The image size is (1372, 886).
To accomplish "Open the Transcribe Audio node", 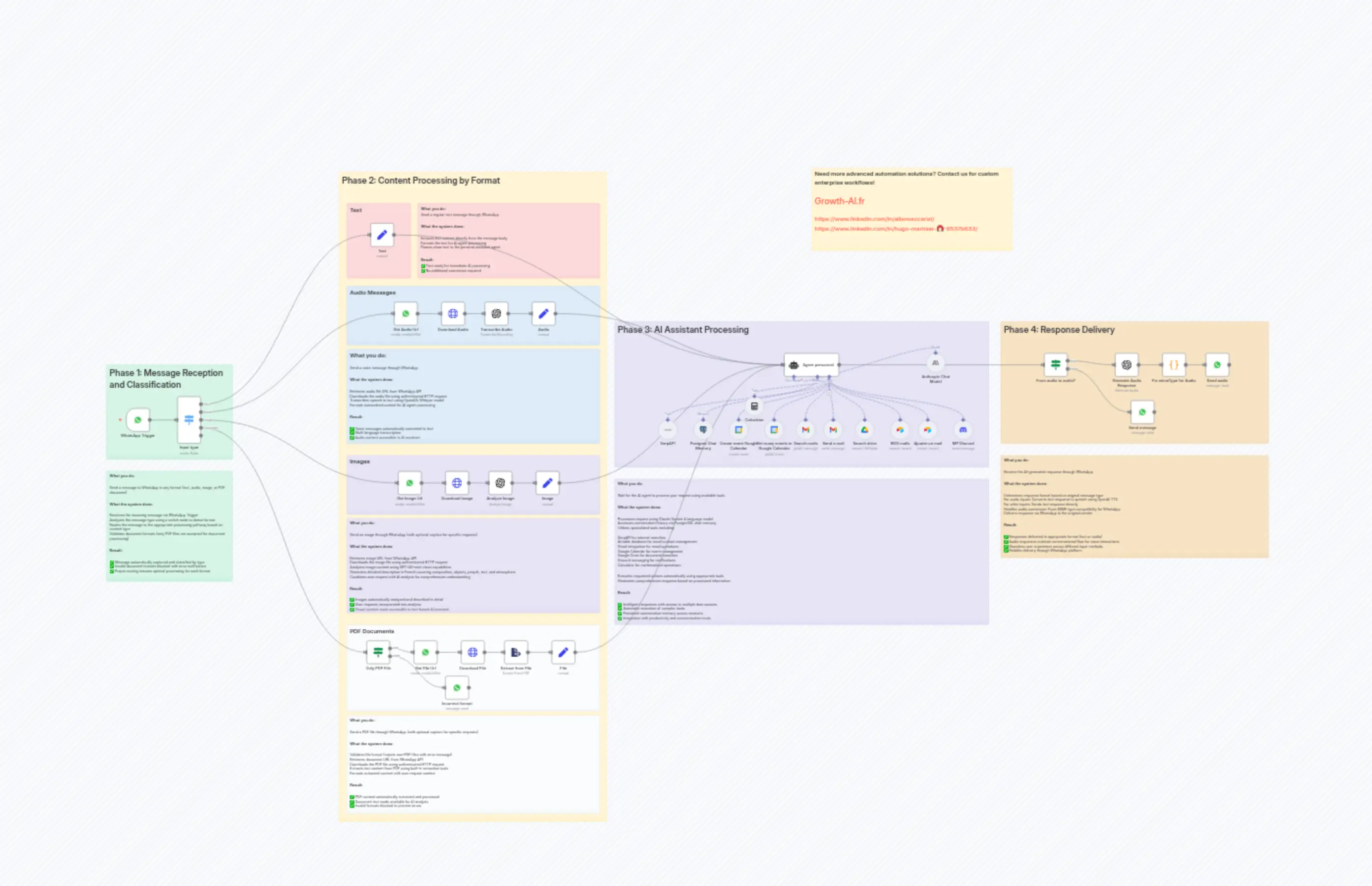I will (x=496, y=314).
